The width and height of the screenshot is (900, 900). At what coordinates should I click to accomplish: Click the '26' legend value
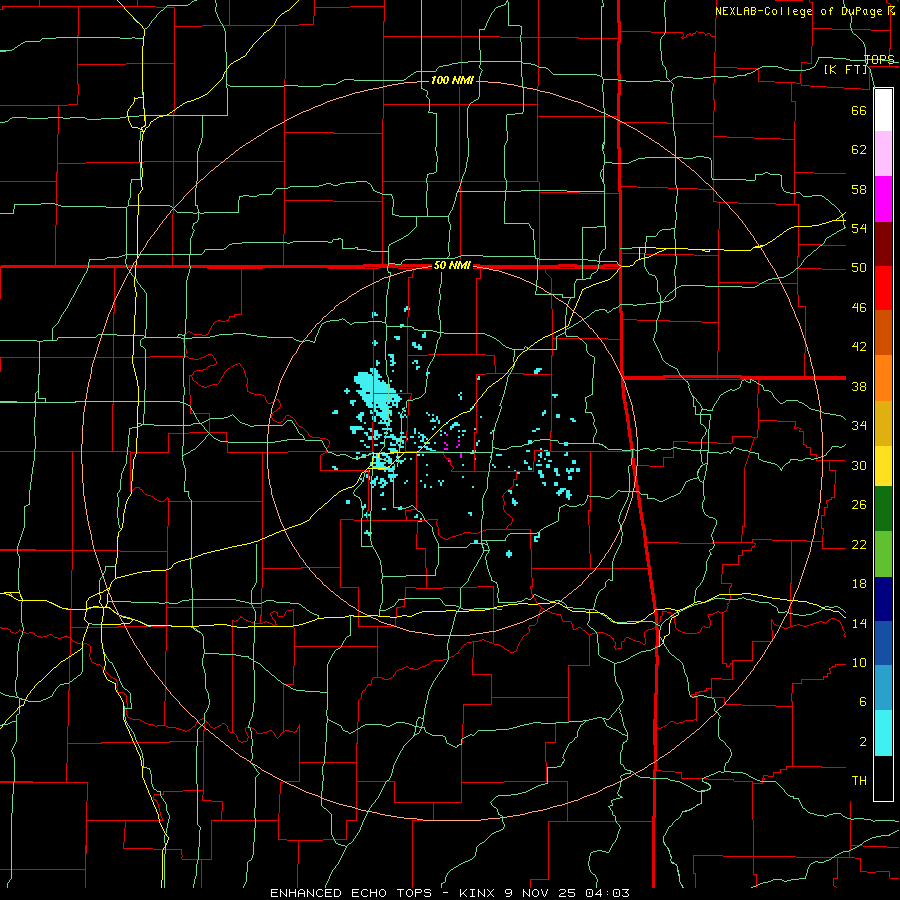click(x=859, y=505)
